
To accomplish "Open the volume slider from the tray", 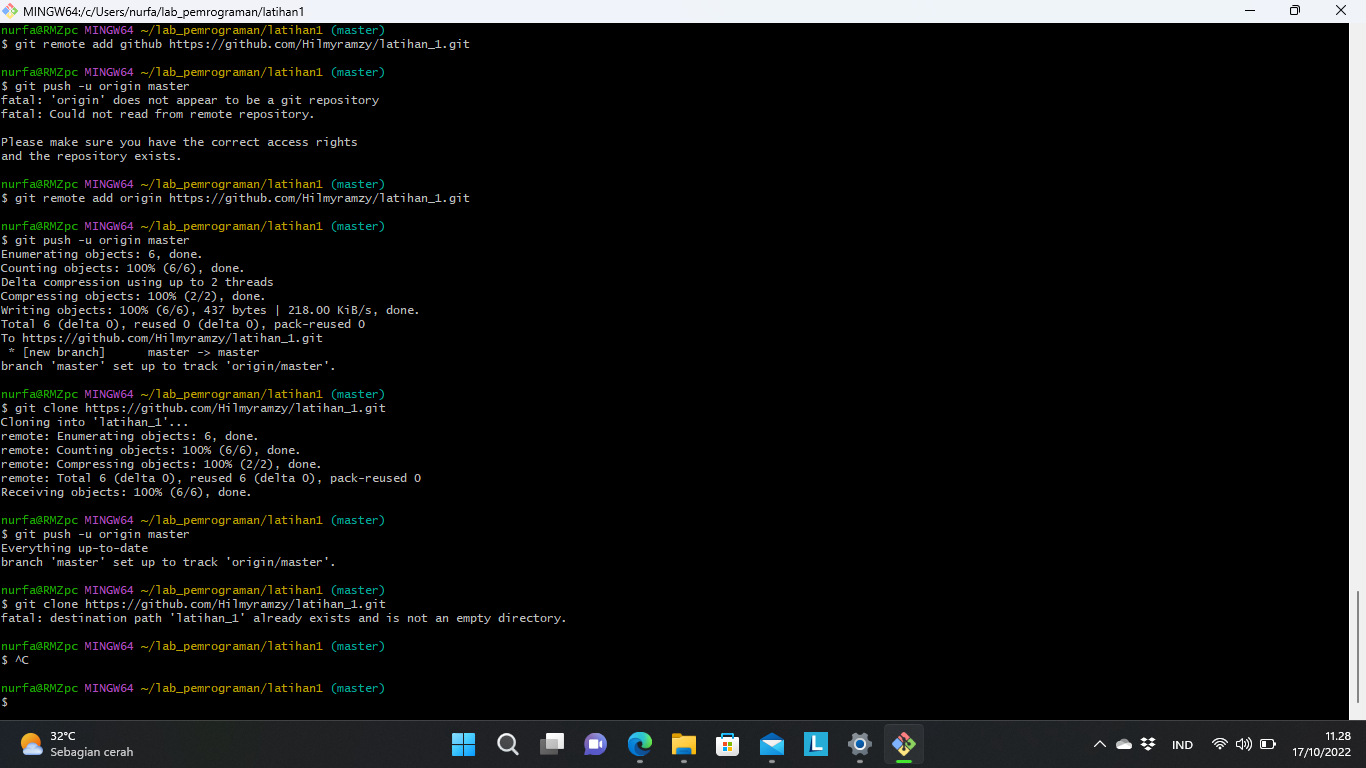I will click(x=1243, y=744).
